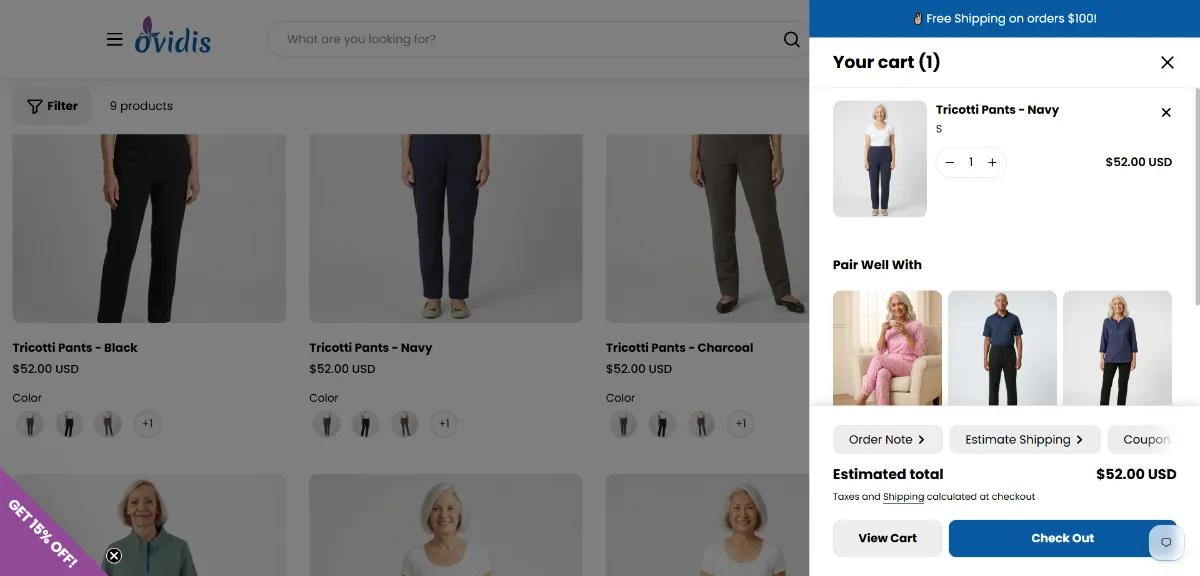Viewport: 1200px width, 576px height.
Task: Expand the Estimate Shipping option
Action: [x=1024, y=439]
